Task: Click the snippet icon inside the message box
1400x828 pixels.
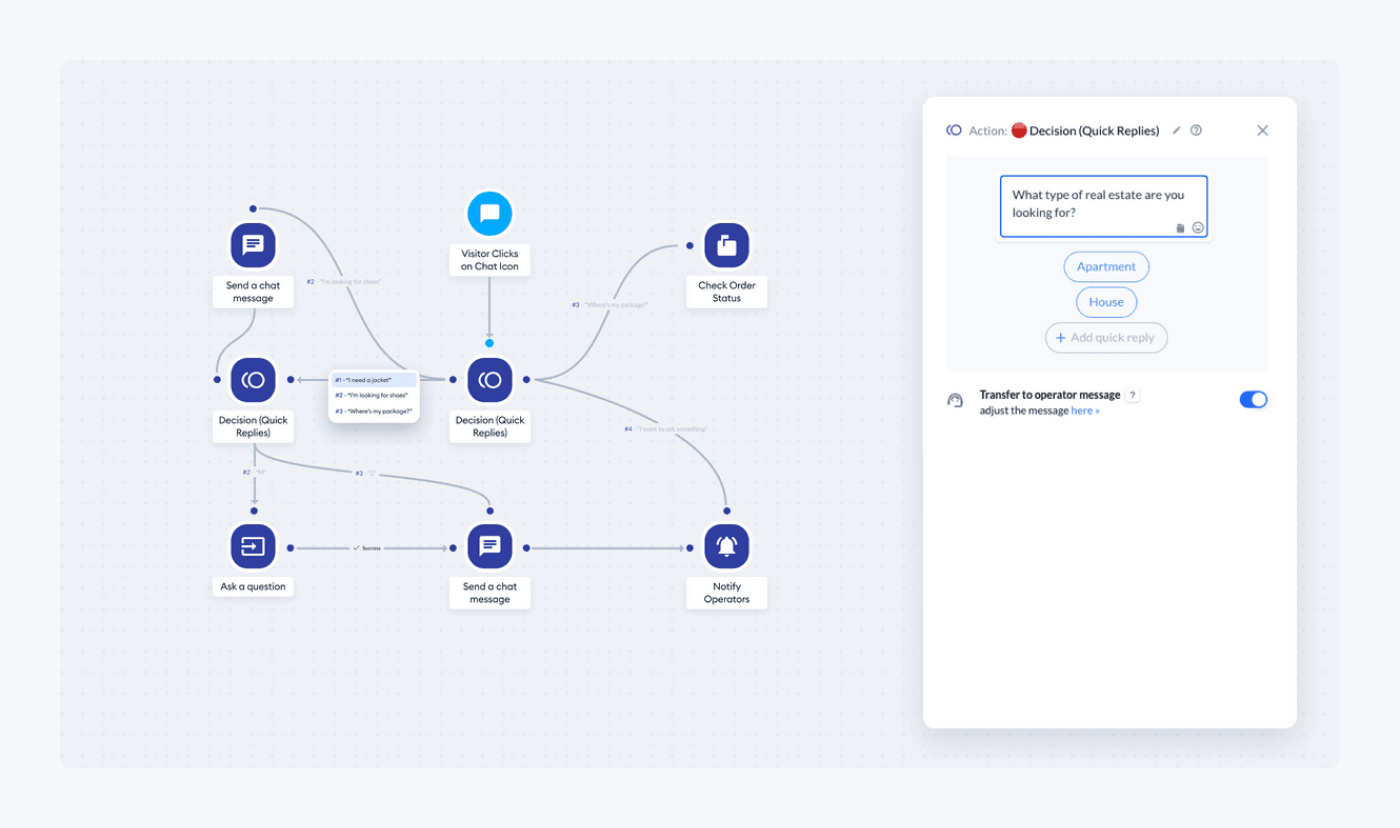Action: (1180, 228)
